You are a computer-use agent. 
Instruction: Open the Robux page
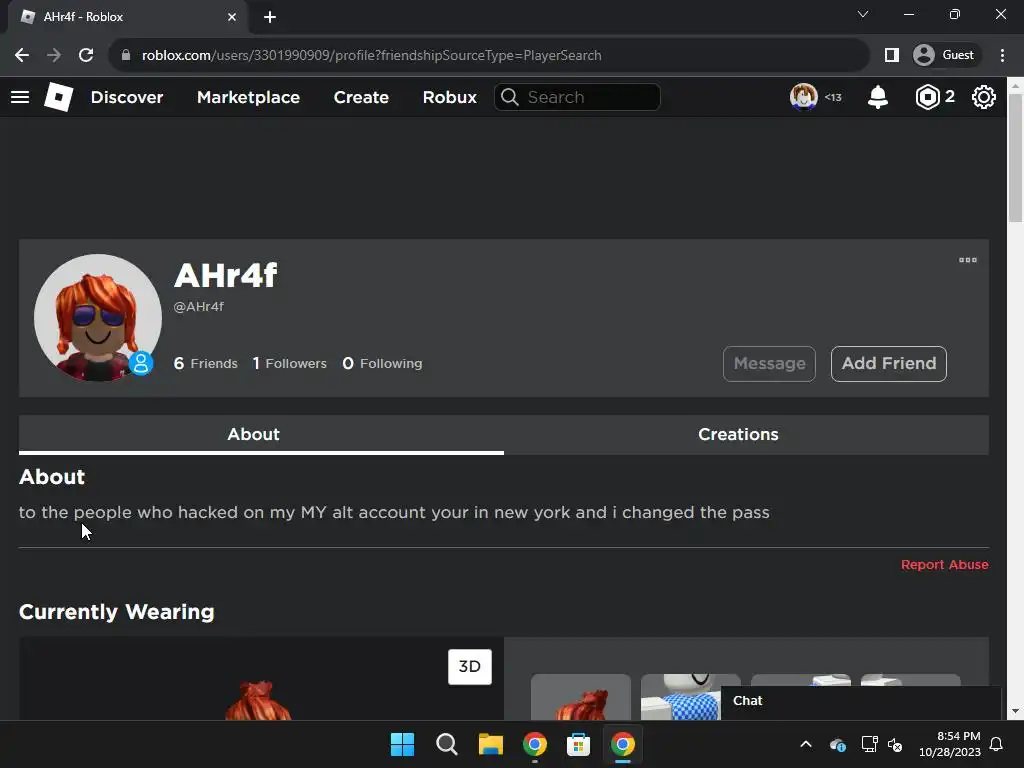pyautogui.click(x=449, y=97)
